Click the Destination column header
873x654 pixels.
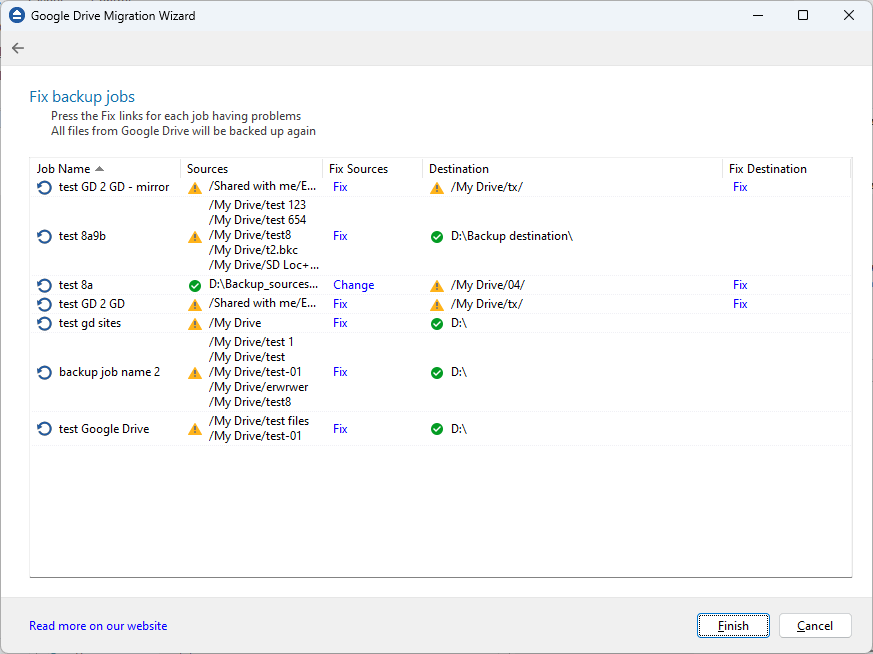pyautogui.click(x=459, y=168)
